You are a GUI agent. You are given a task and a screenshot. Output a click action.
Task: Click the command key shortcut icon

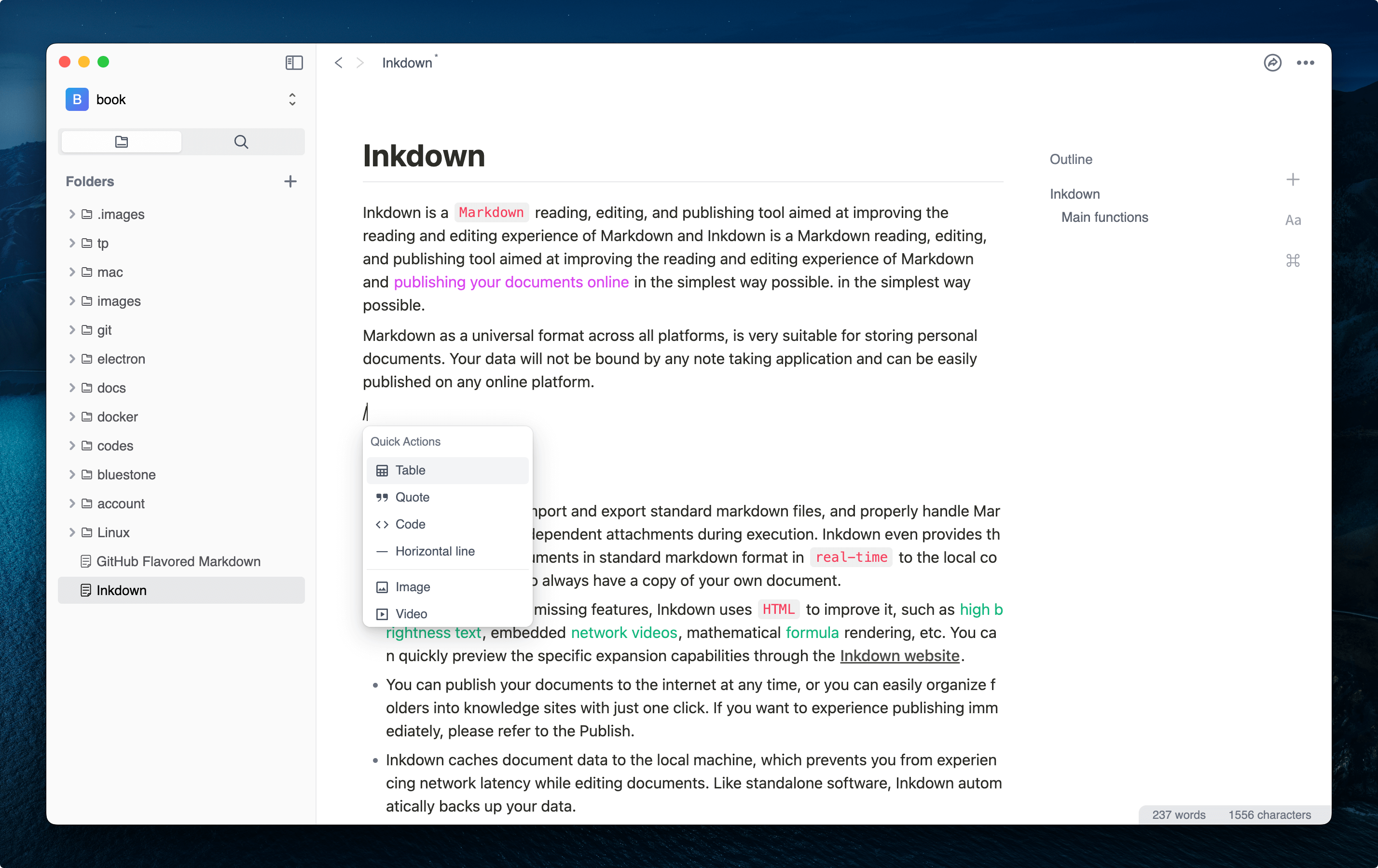click(1292, 261)
